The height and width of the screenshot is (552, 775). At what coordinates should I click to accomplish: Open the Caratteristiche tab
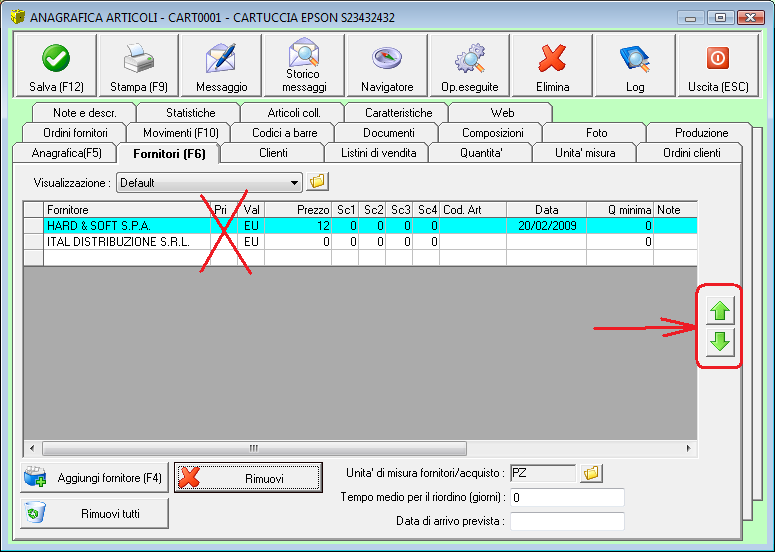click(x=398, y=113)
